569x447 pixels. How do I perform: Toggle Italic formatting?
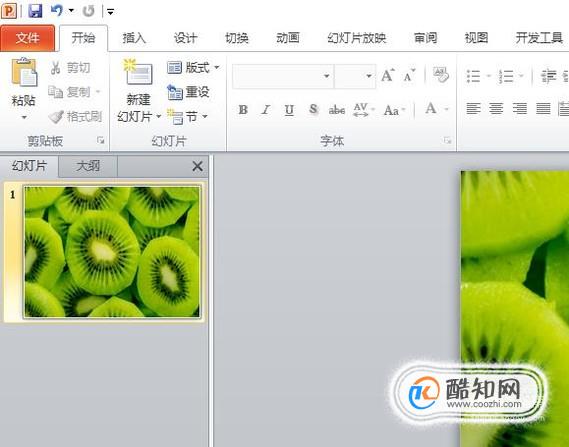click(266, 109)
